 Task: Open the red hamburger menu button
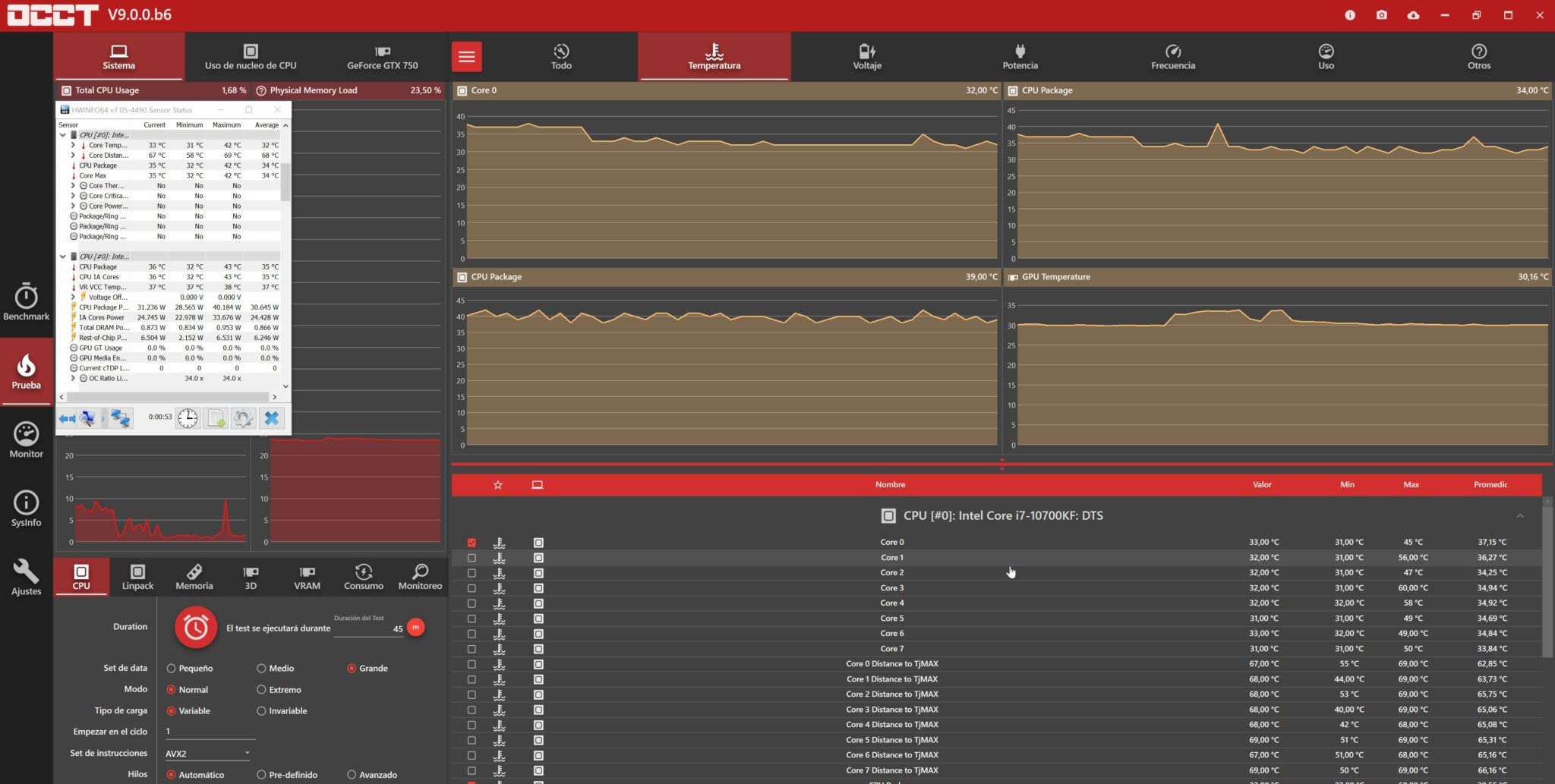coord(467,56)
